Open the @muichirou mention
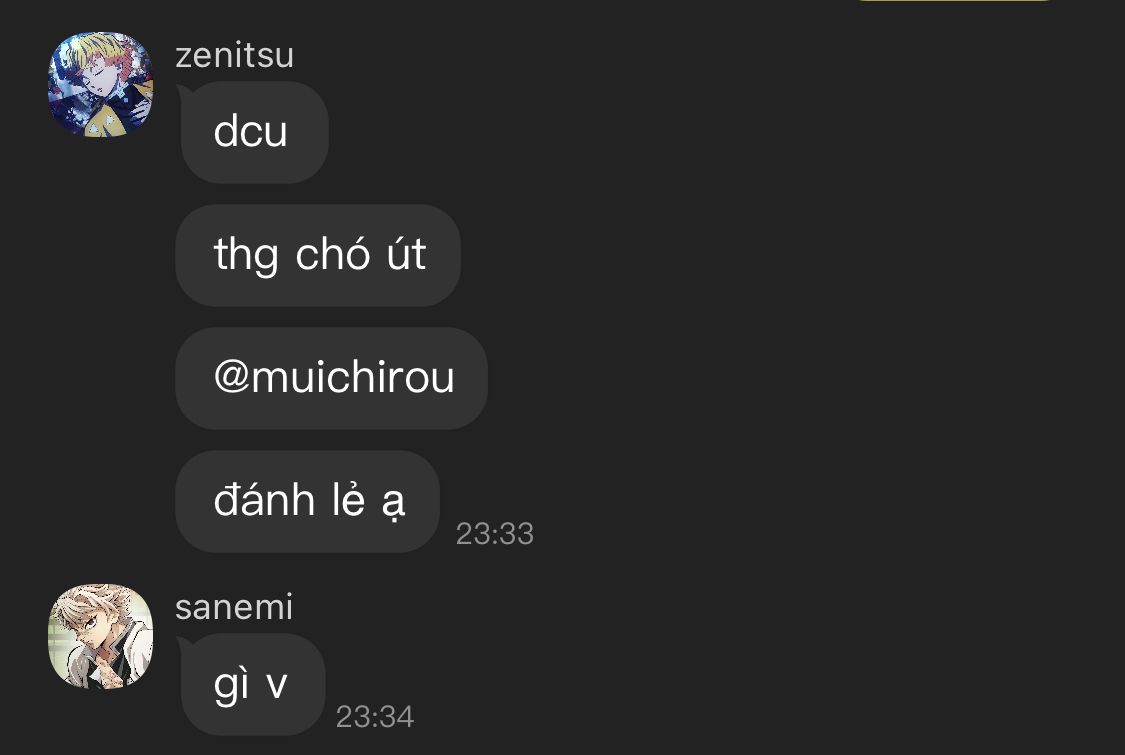This screenshot has height=755, width=1125. [334, 377]
